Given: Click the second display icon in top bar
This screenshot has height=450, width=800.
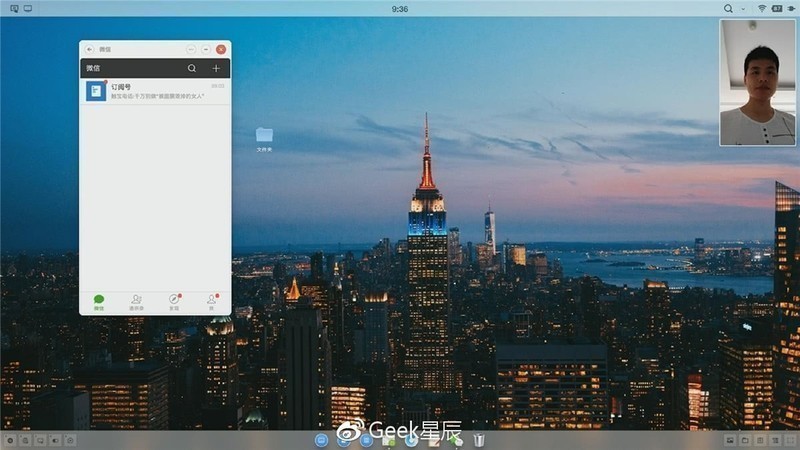Looking at the screenshot, I should (28, 9).
